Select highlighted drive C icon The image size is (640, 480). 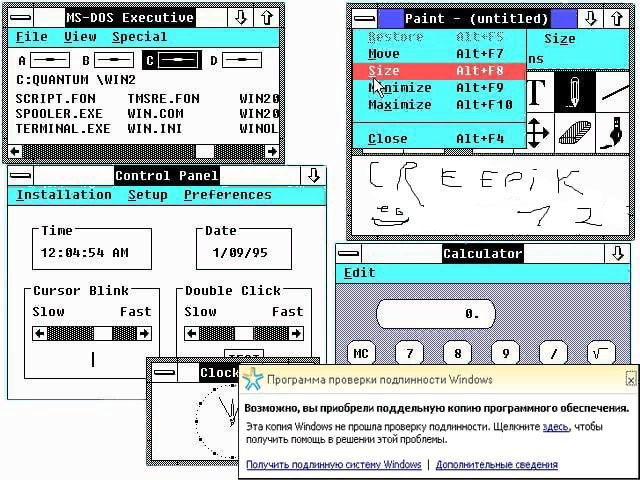172,60
